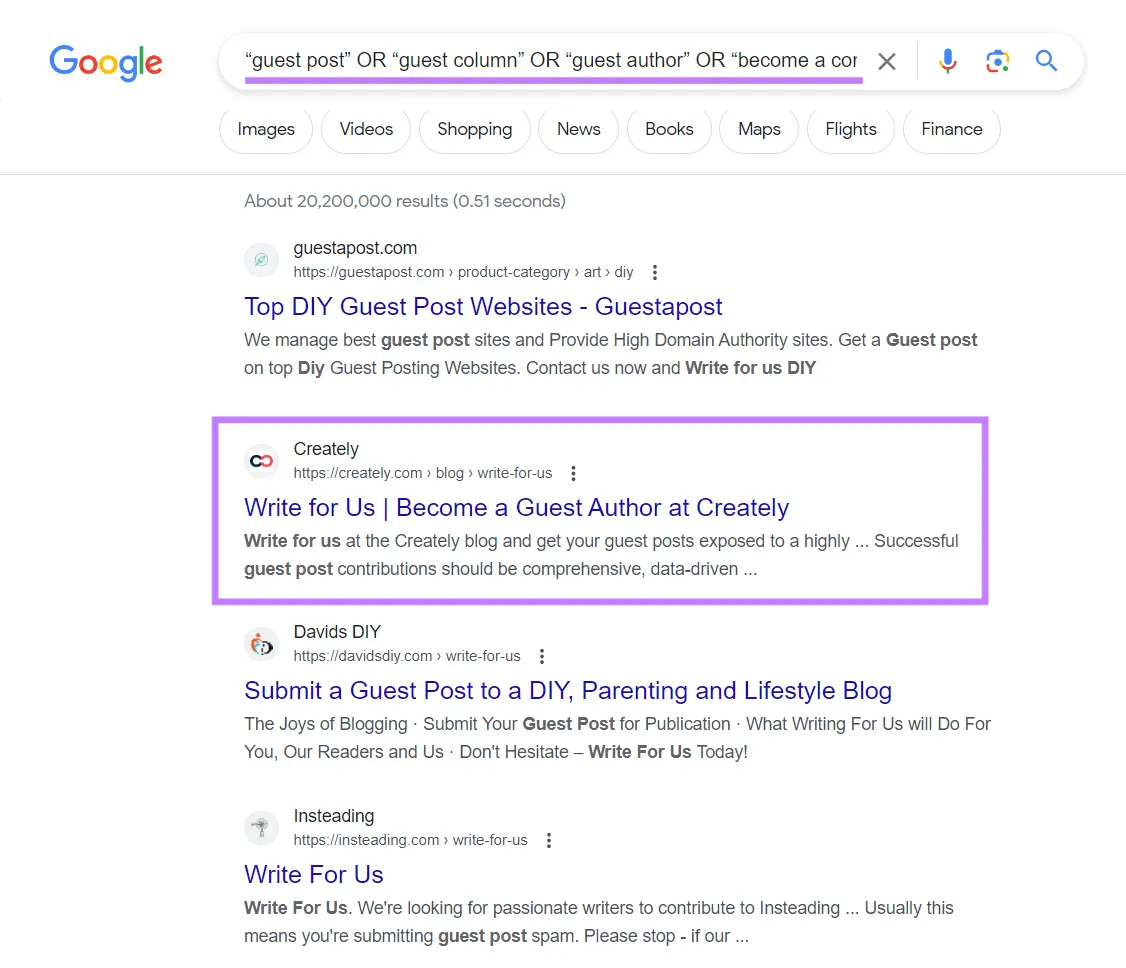Click the Google logo
Screen dimensions: 1126x968
(105, 63)
